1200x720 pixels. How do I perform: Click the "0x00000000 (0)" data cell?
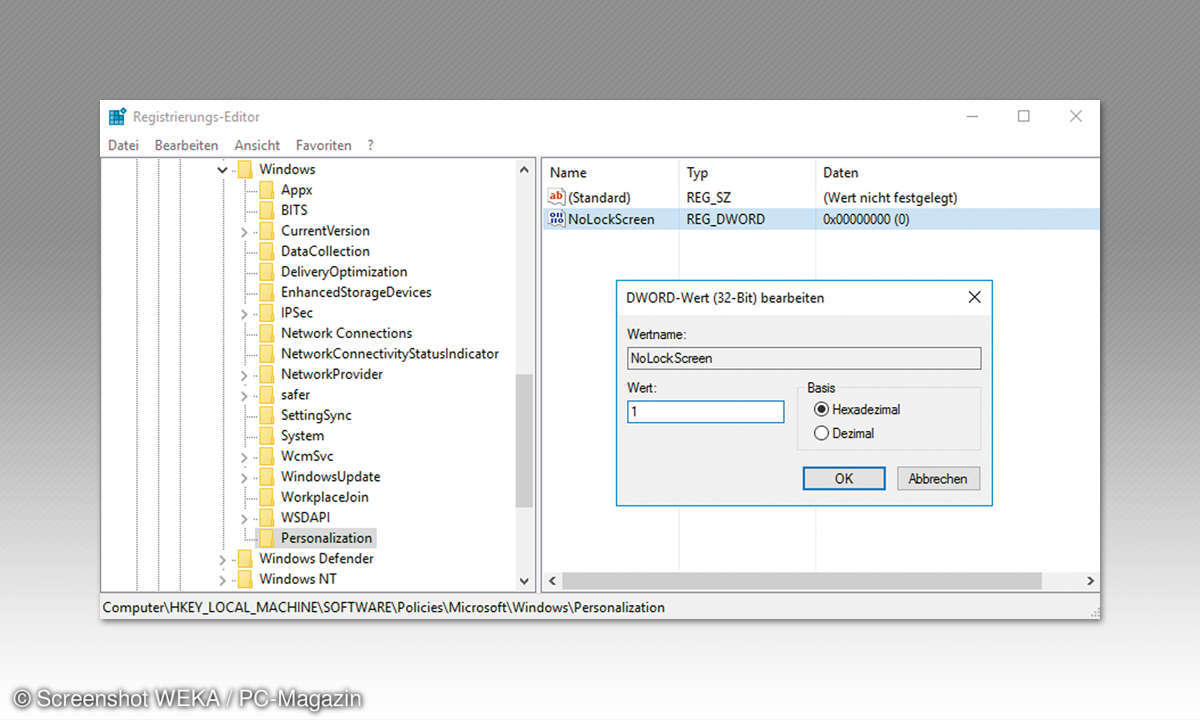tap(866, 219)
